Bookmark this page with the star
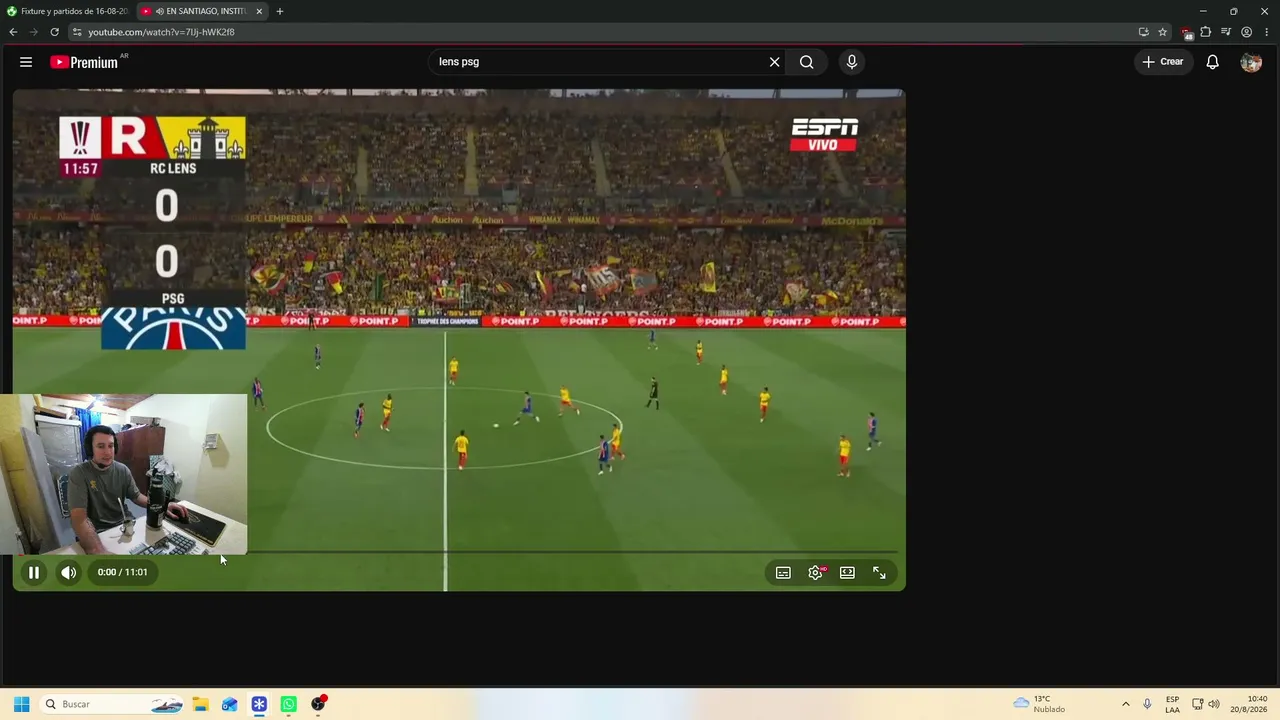Viewport: 1280px width, 720px height. (x=1162, y=32)
